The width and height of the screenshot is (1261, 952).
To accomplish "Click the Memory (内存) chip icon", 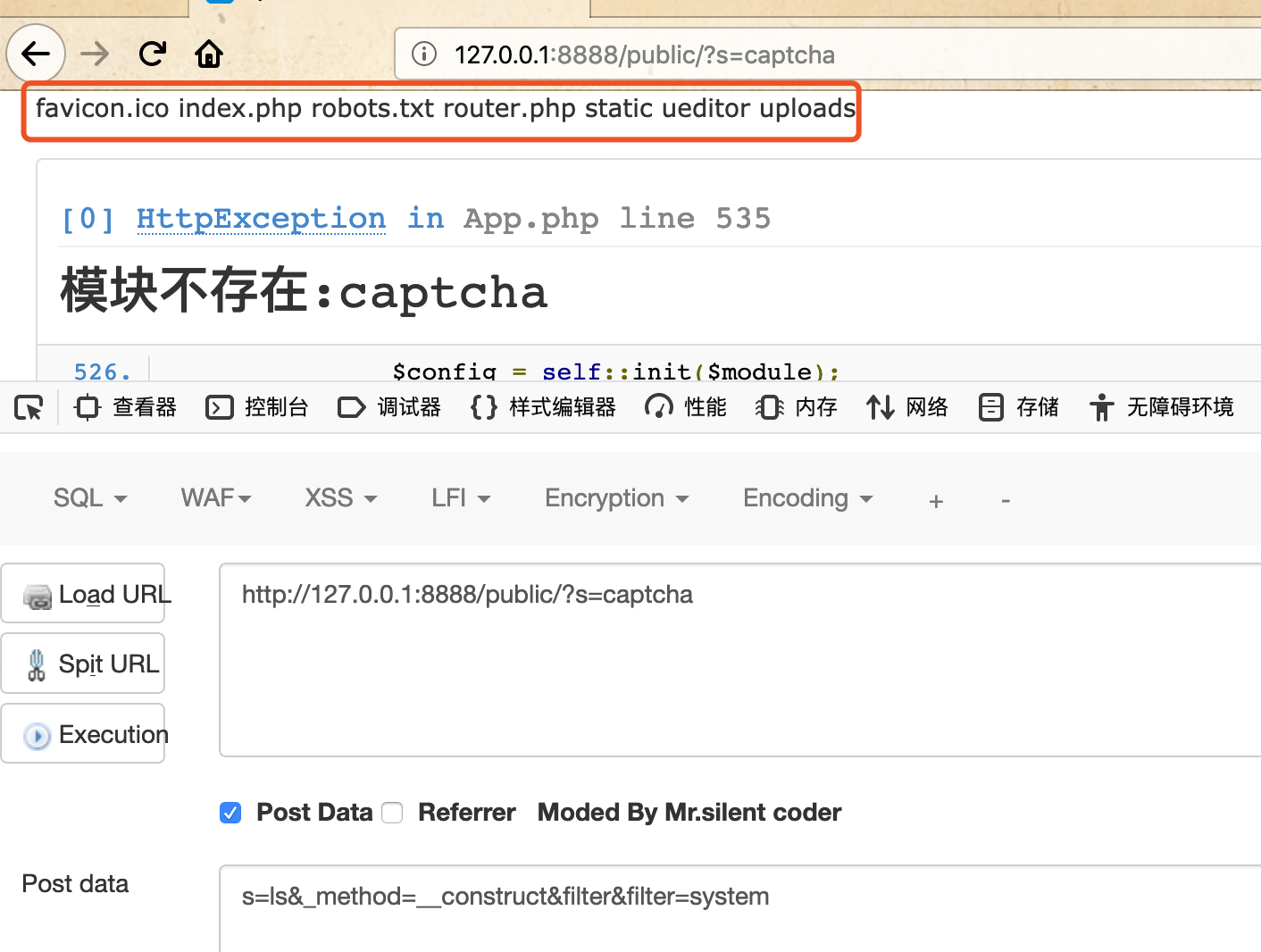I will coord(770,408).
